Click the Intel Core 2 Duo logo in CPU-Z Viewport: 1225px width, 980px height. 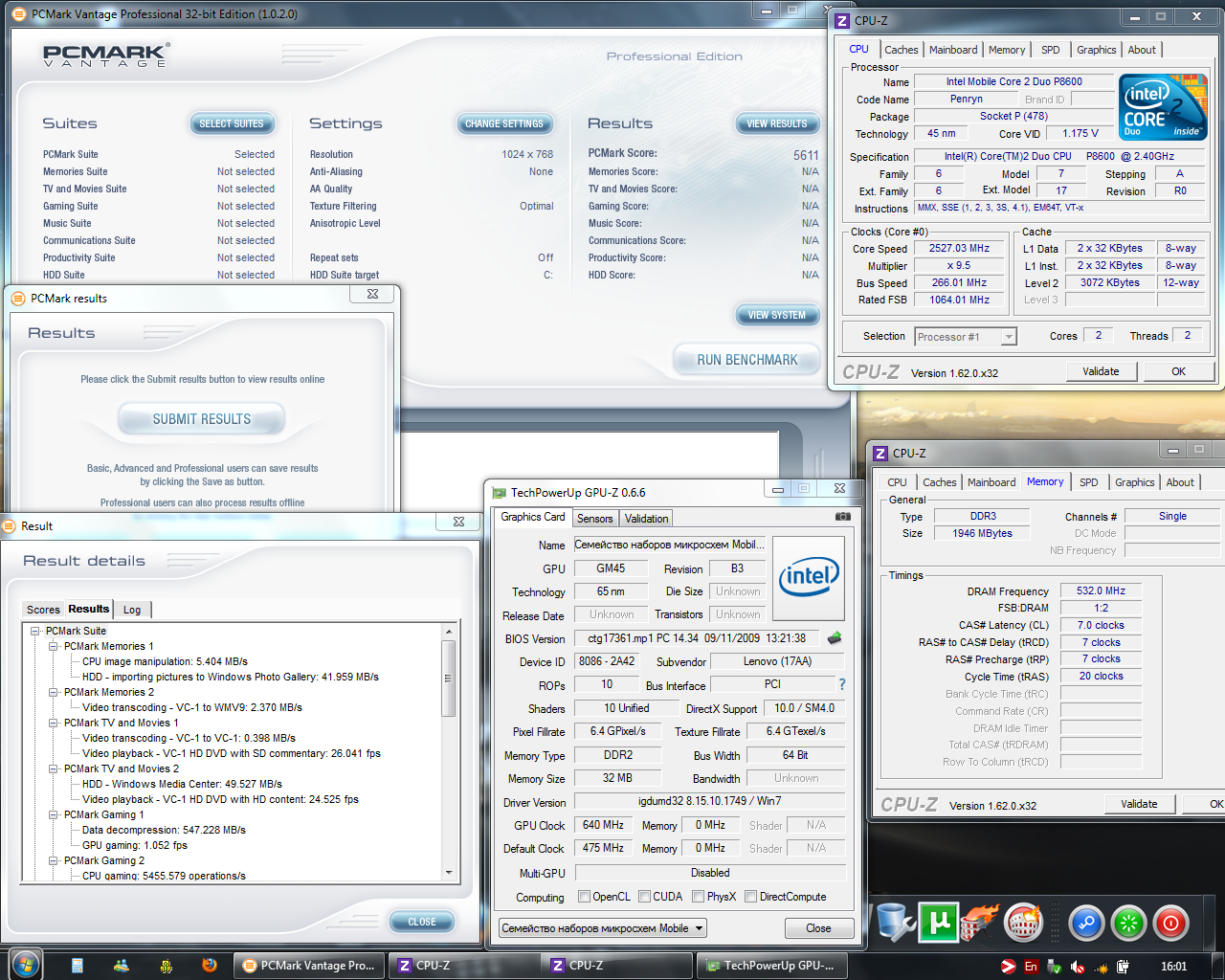[x=1163, y=107]
